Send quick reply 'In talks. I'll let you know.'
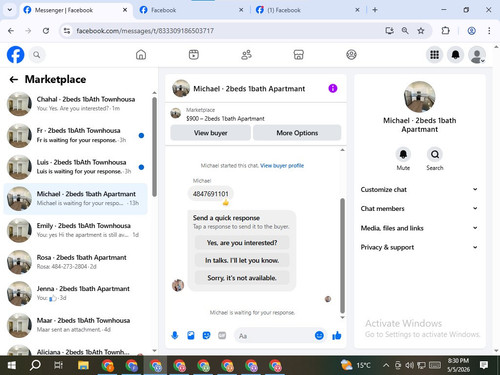 click(x=242, y=260)
